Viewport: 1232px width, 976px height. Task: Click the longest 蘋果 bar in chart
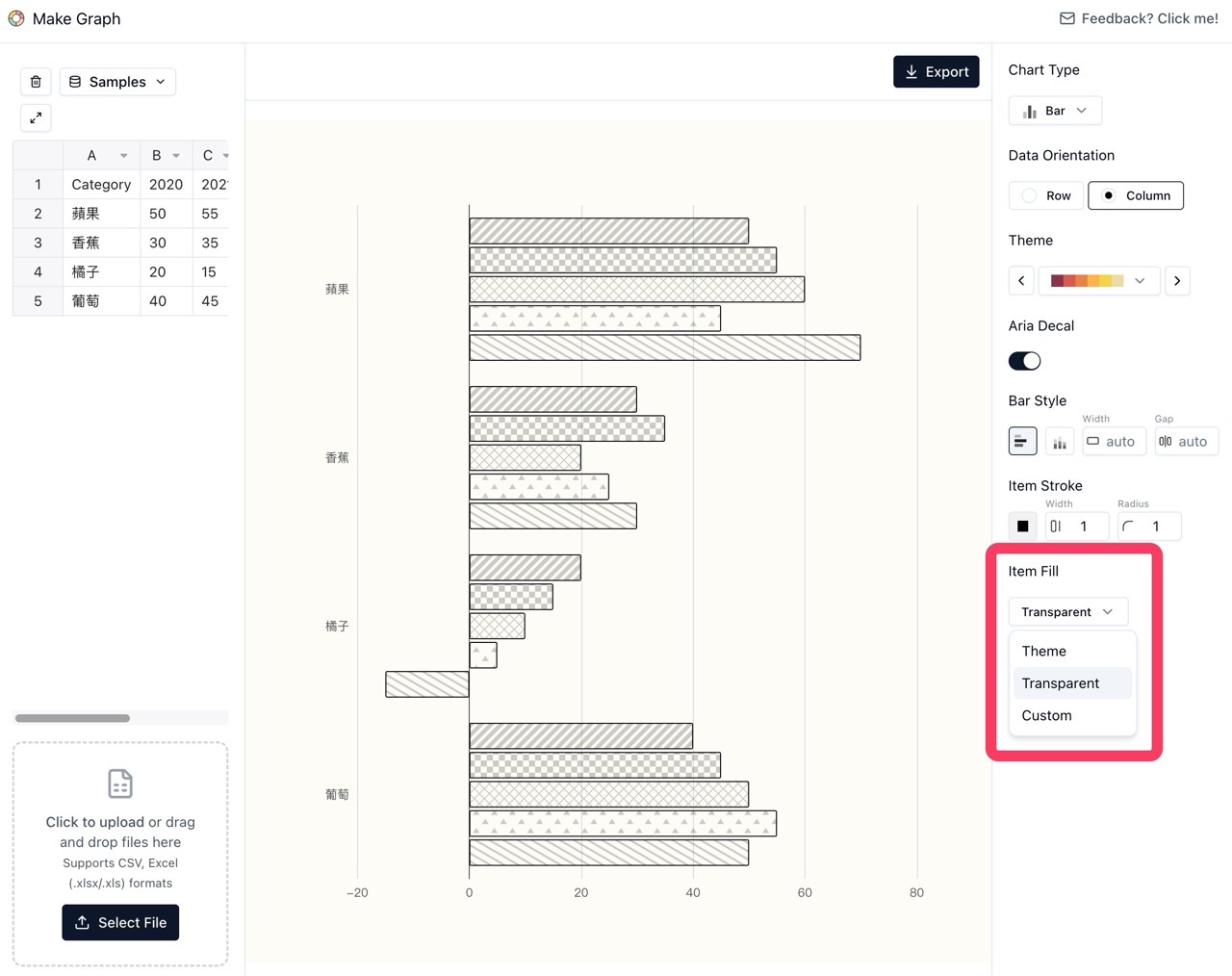point(665,347)
